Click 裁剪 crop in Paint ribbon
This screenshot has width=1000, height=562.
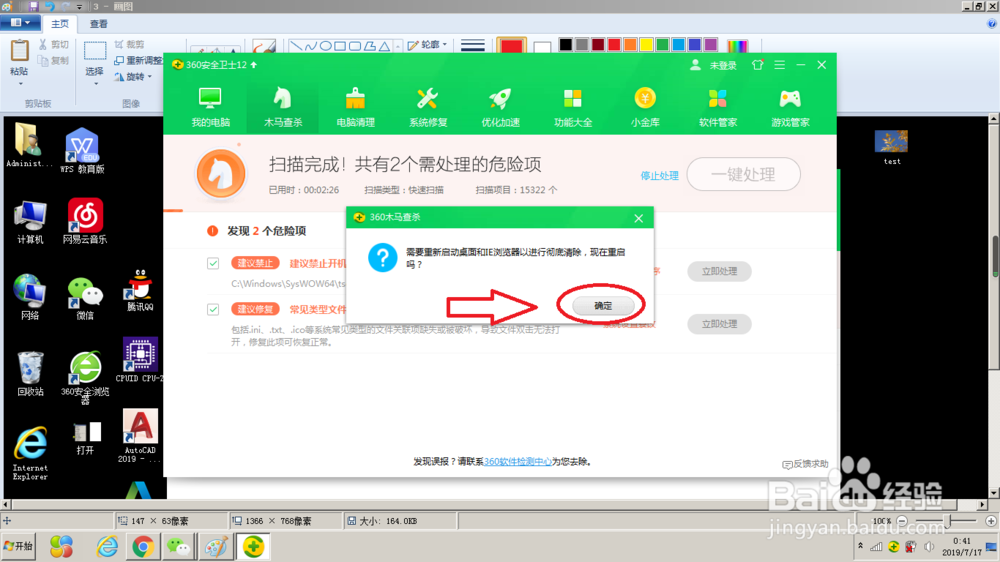(129, 45)
